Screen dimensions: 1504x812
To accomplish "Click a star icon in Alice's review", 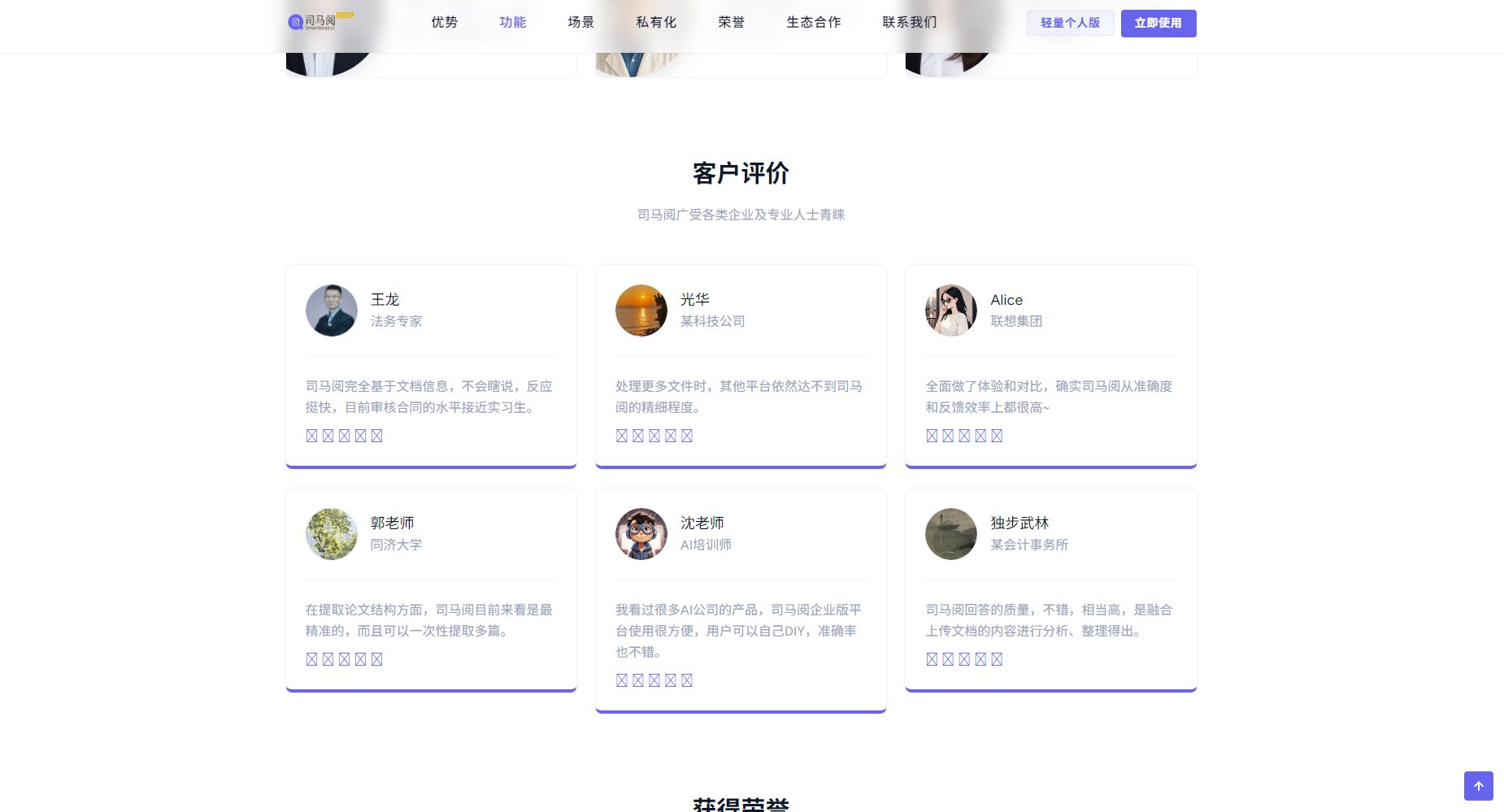I will point(963,436).
